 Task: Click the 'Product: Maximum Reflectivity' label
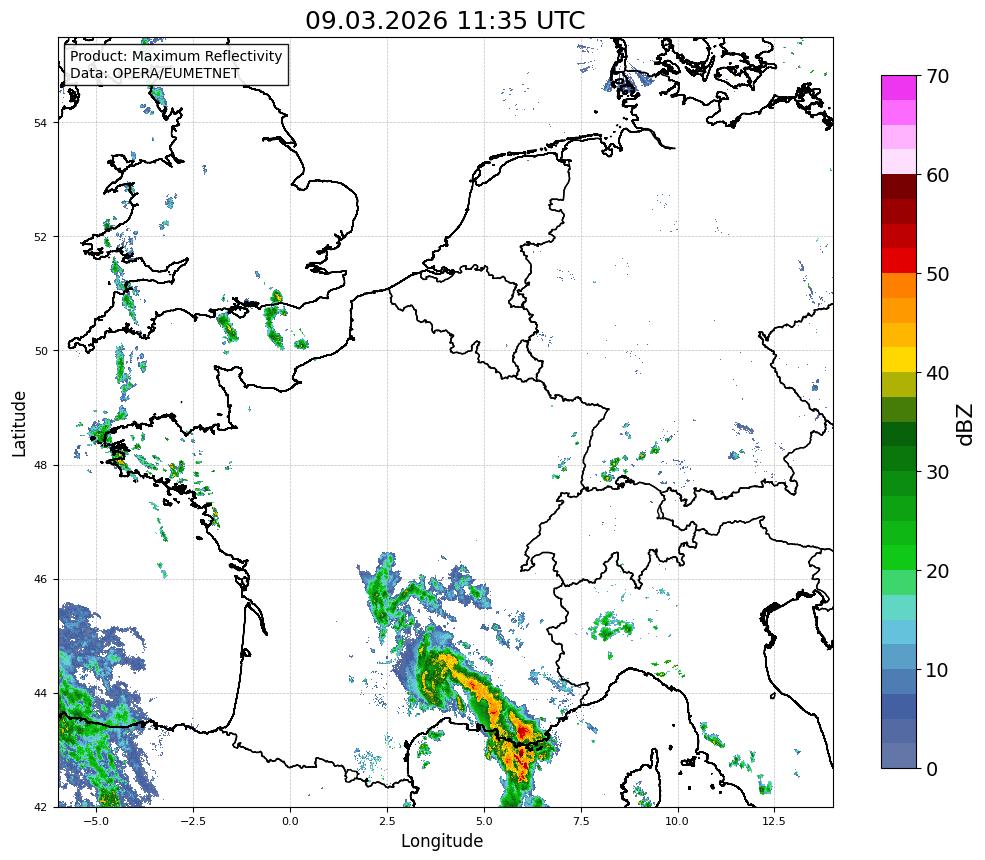pyautogui.click(x=176, y=56)
